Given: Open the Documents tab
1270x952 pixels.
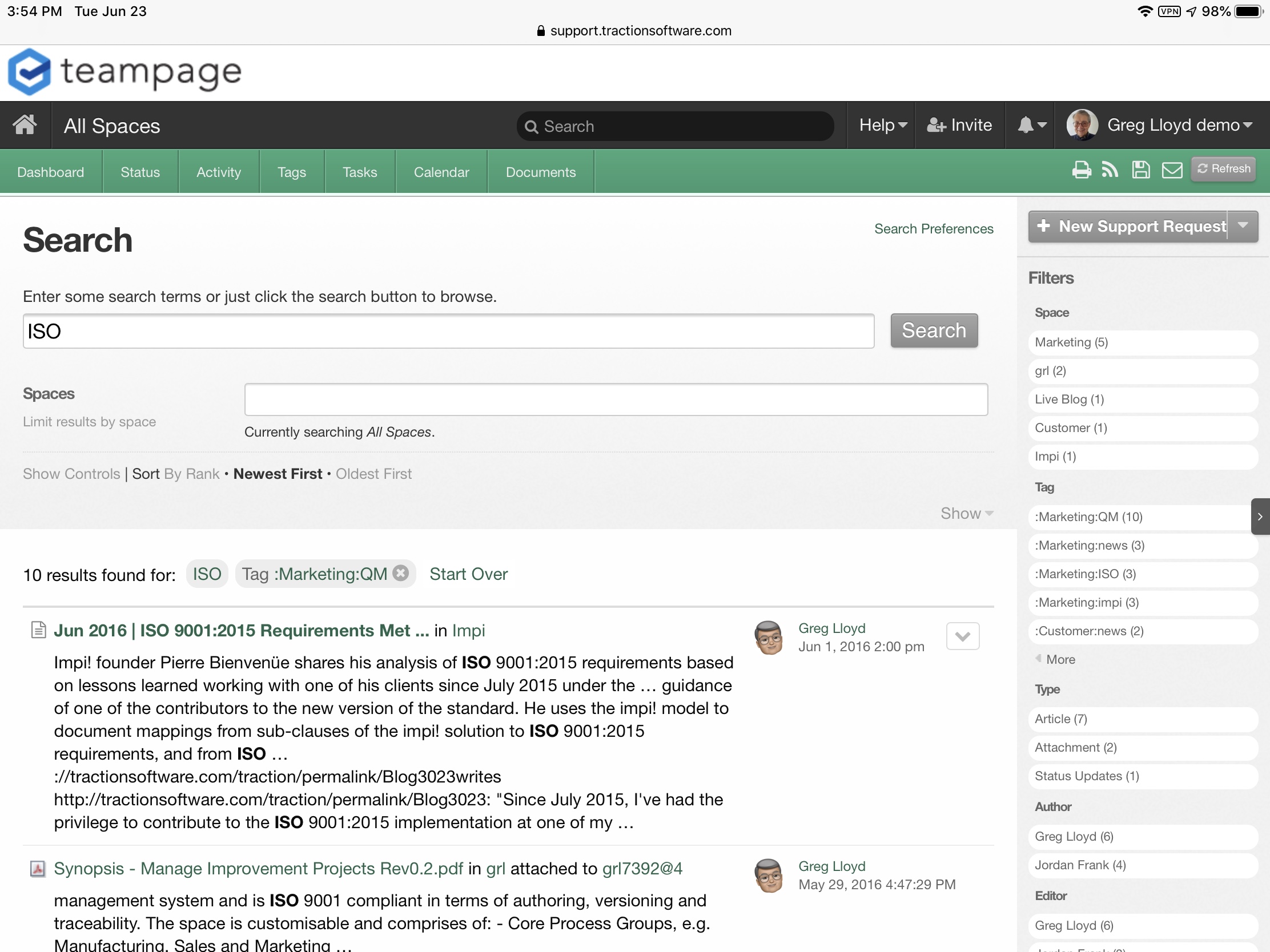Looking at the screenshot, I should coord(540,172).
